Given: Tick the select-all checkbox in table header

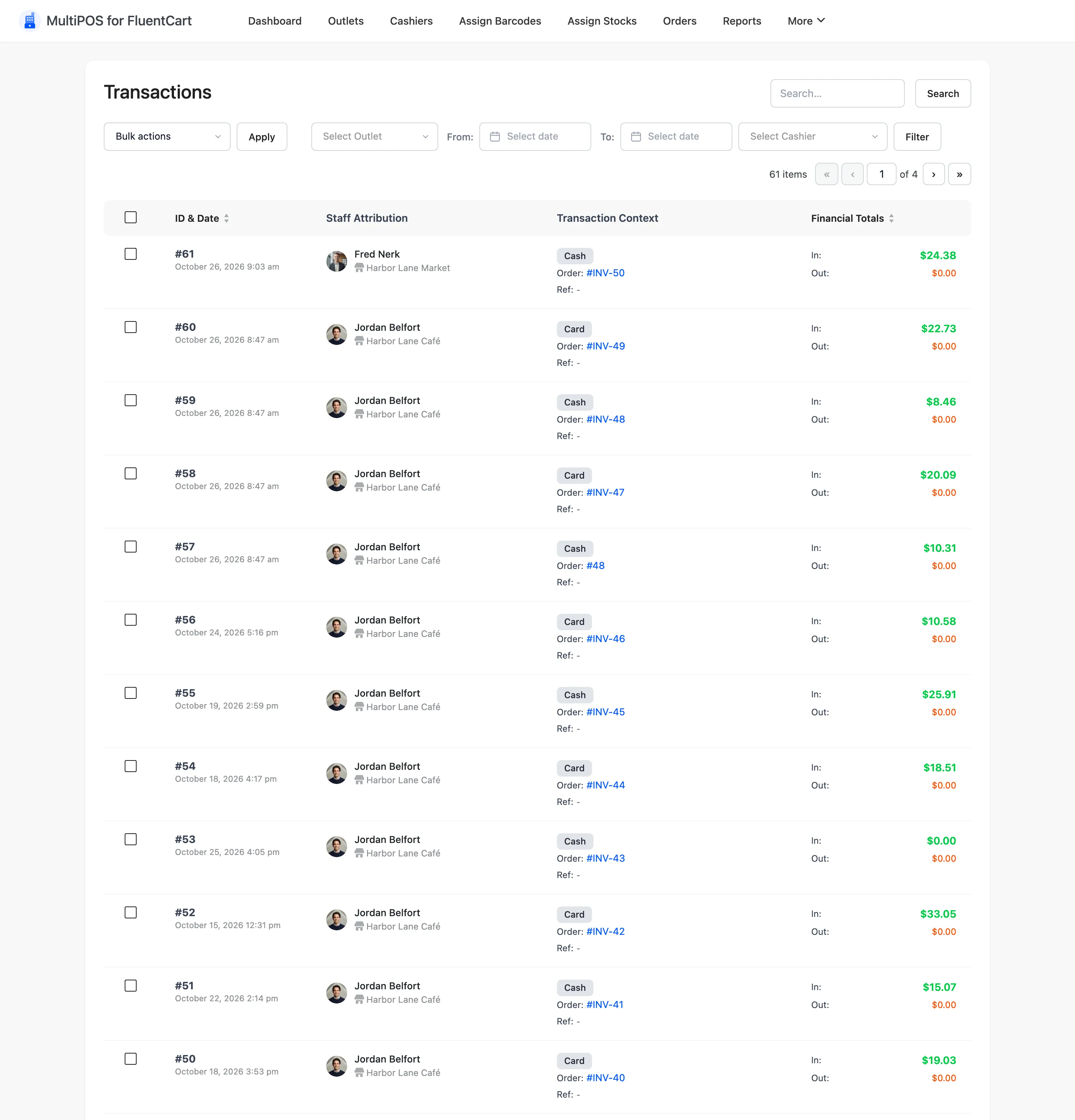Looking at the screenshot, I should pyautogui.click(x=131, y=217).
